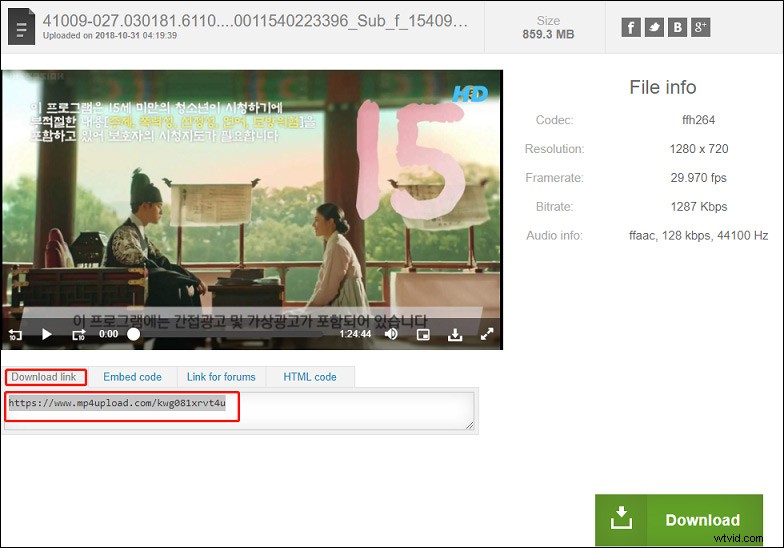Click the 1287 Kbps bitrate value
The image size is (784, 548).
pos(698,207)
